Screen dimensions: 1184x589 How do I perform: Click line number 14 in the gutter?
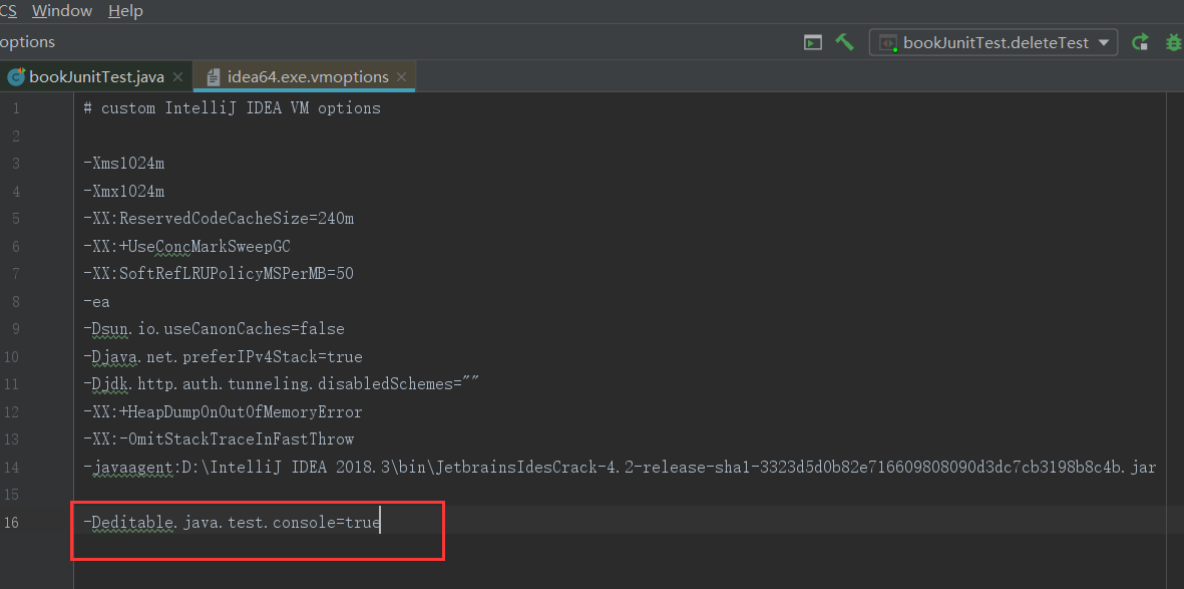(11, 467)
